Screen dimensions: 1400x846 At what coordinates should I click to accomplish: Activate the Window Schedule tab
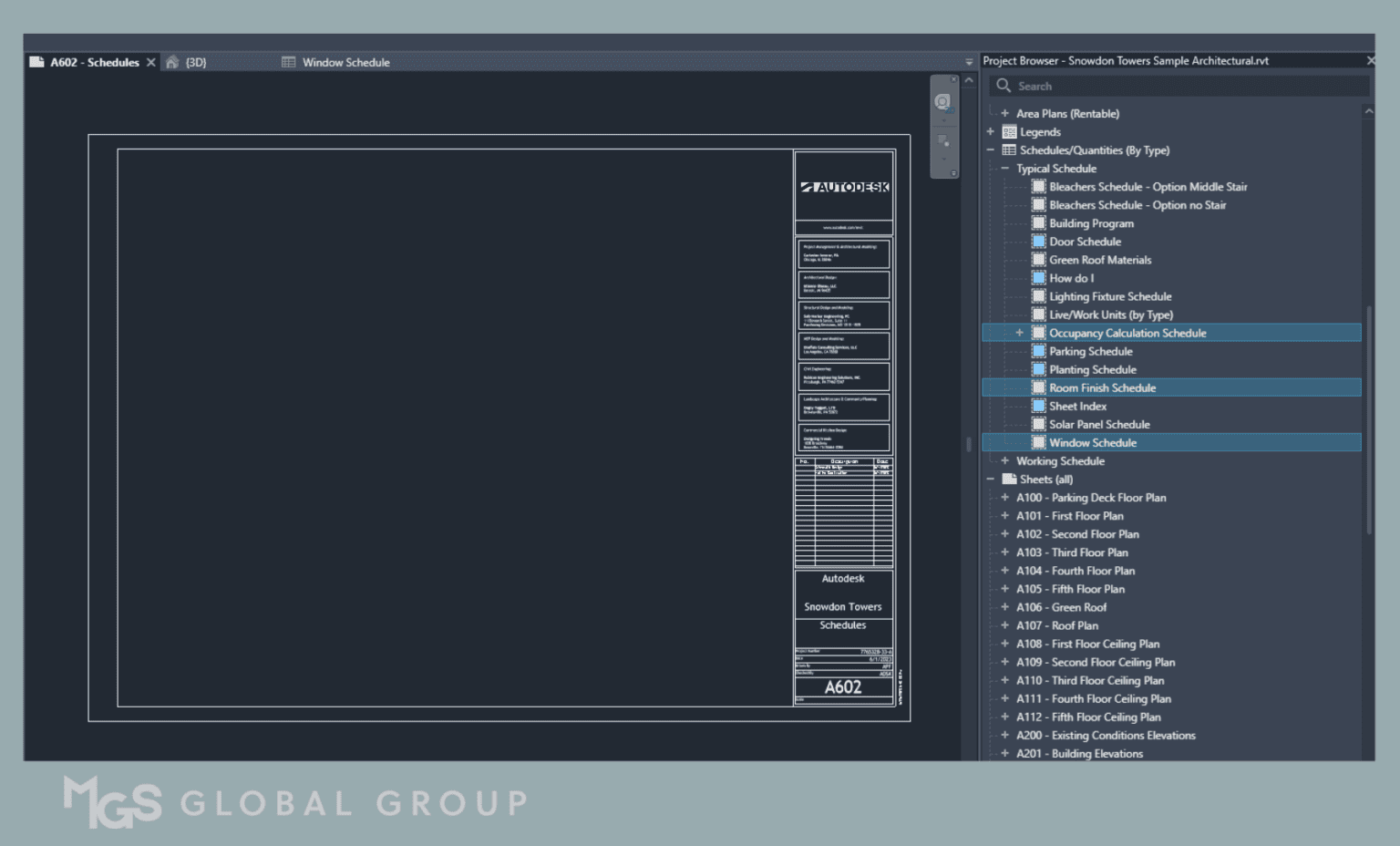[x=346, y=62]
